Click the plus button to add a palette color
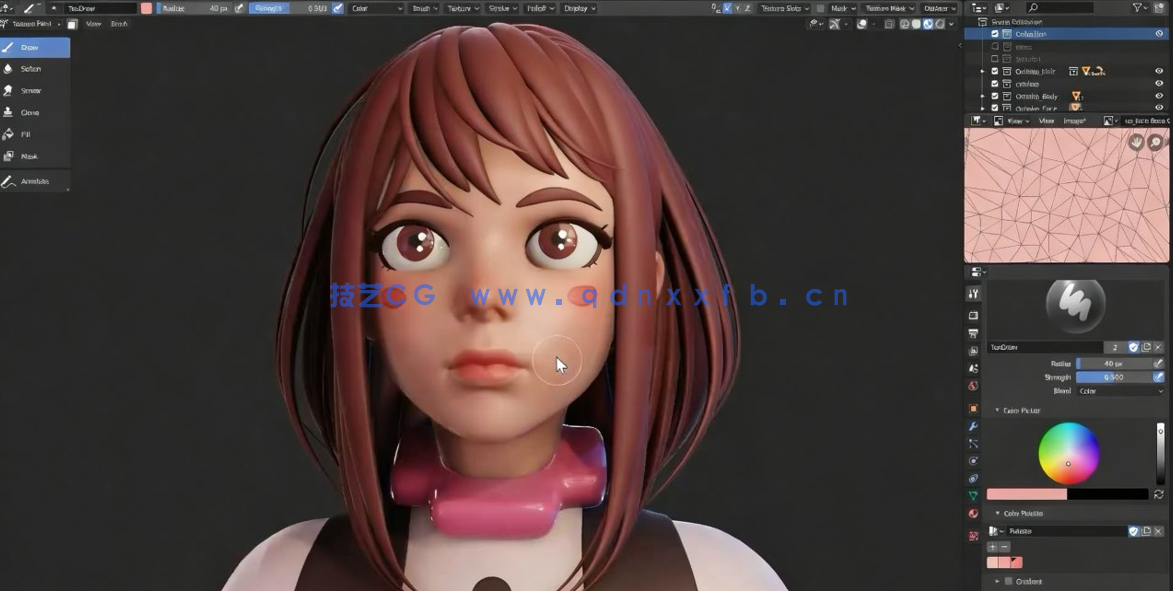 coord(992,546)
